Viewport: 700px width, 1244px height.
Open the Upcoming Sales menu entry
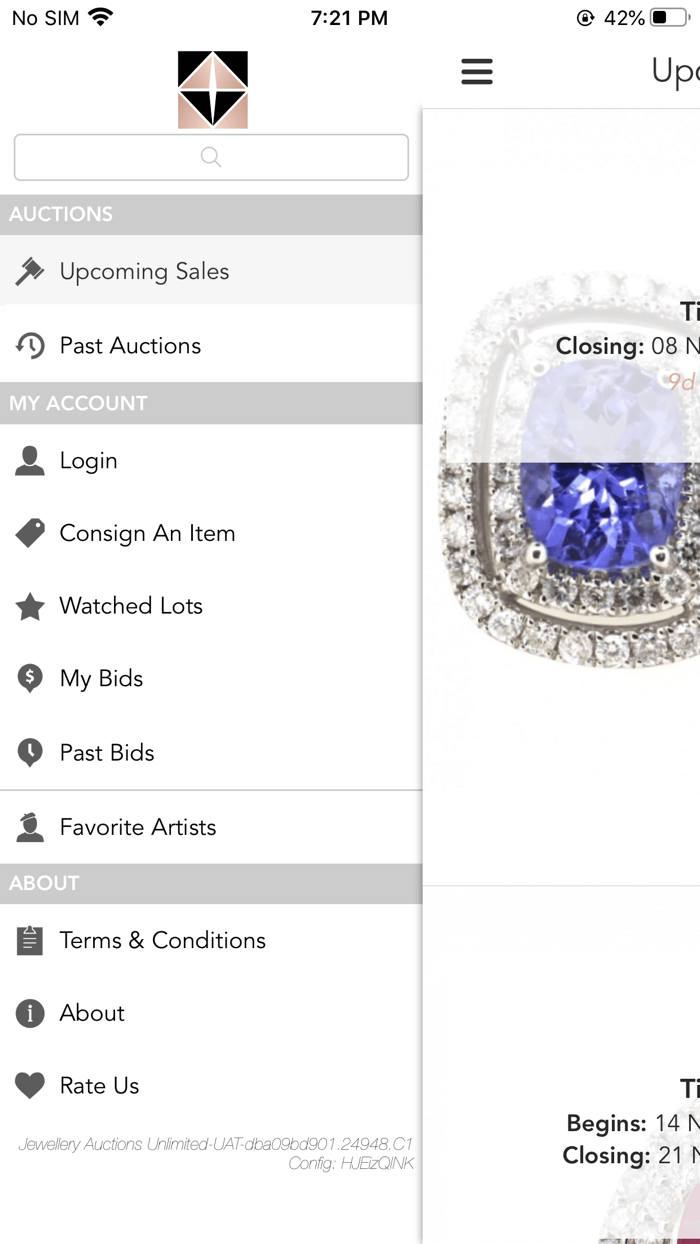tap(144, 270)
